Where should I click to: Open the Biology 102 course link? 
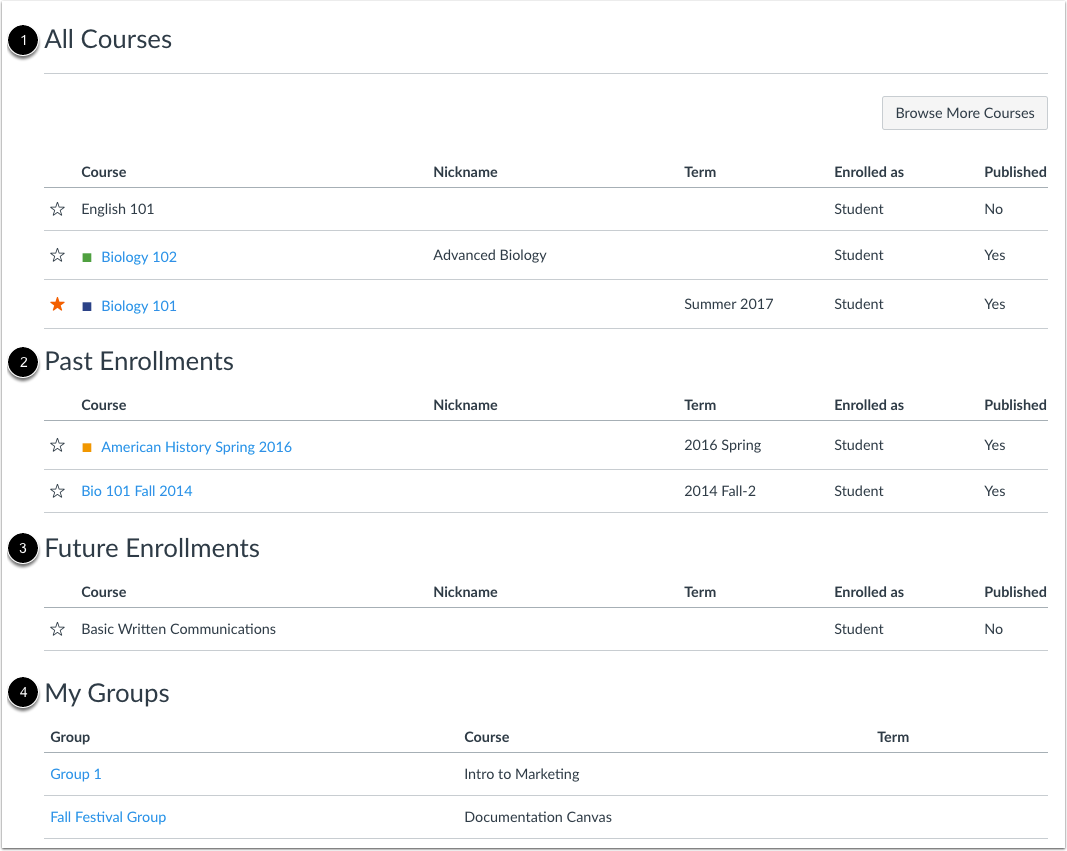pyautogui.click(x=139, y=257)
